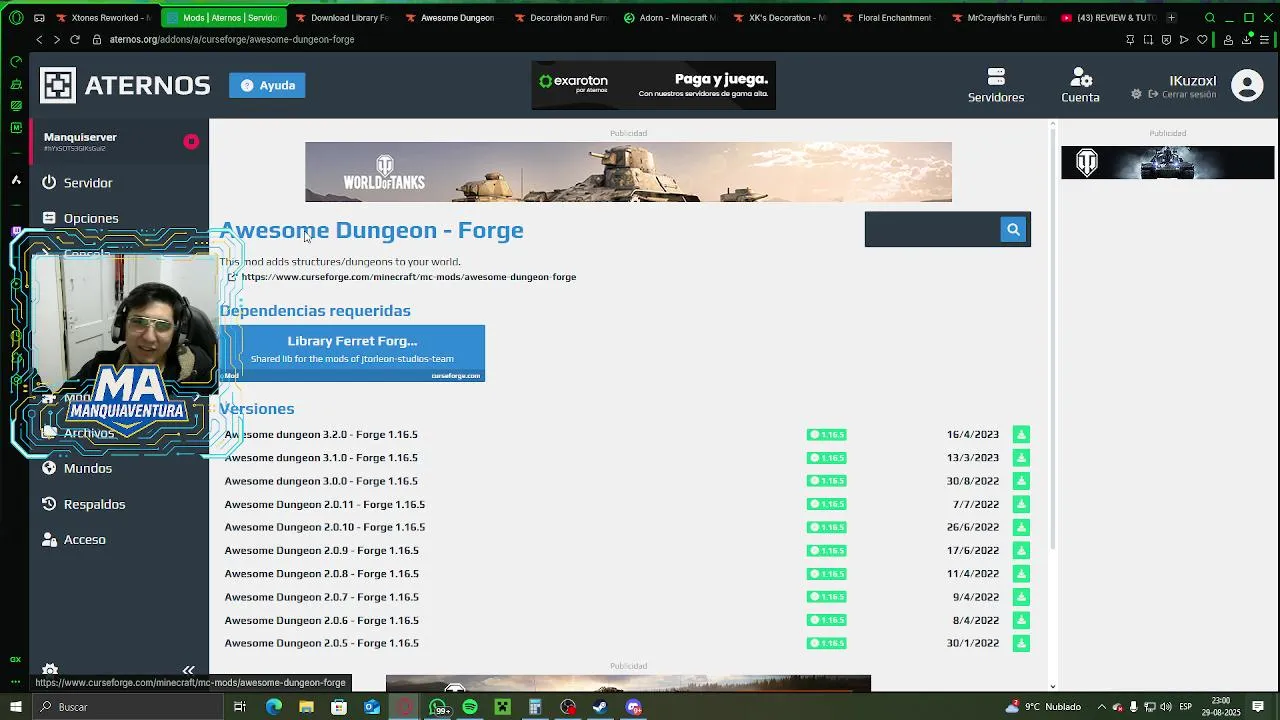This screenshot has width=1280, height=720.
Task: Switch to MrCrayfish's Furniture tab
Action: tap(999, 18)
